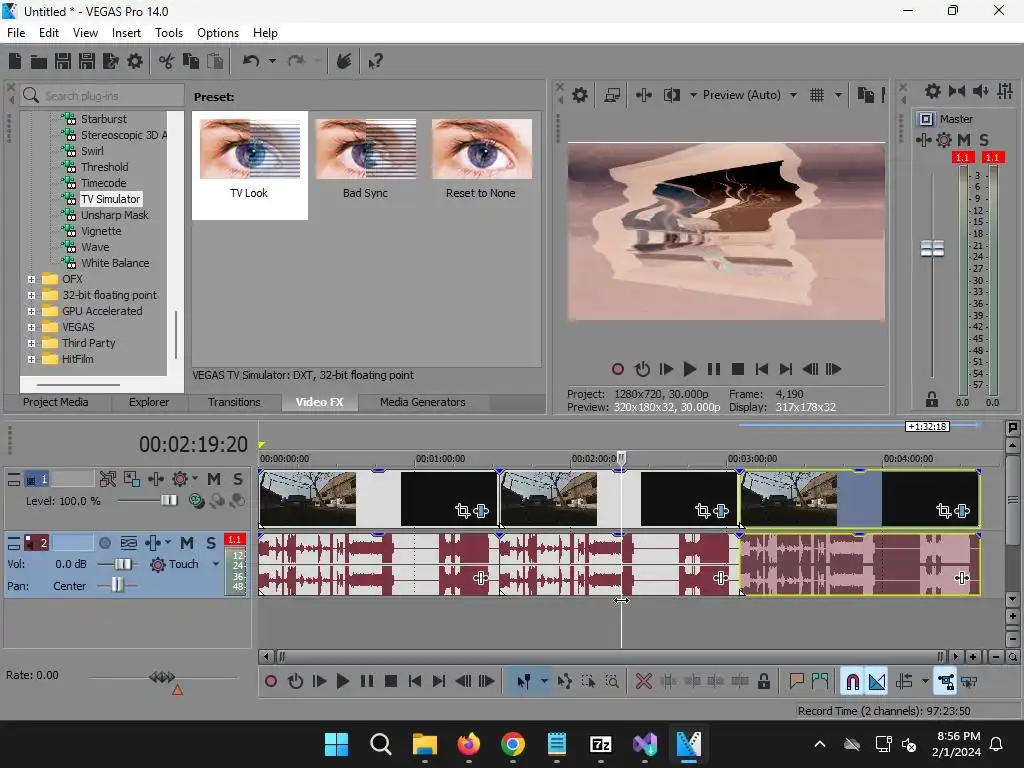Select the Vignette plug-in

[x=101, y=231]
